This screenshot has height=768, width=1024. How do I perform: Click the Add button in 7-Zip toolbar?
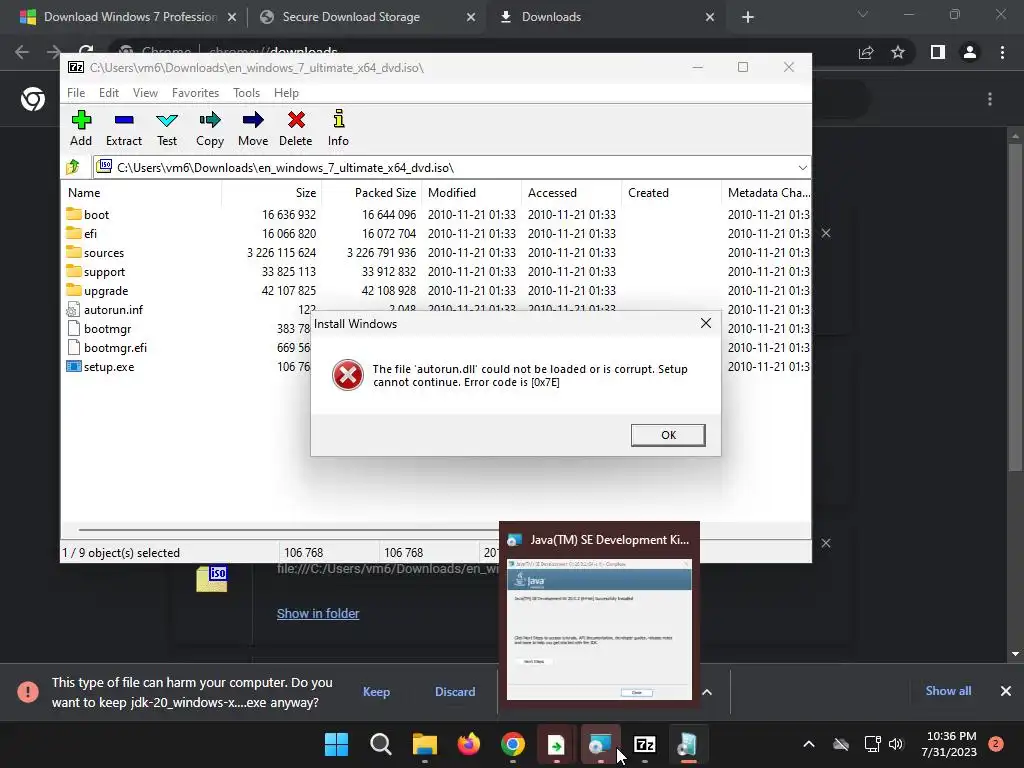(x=81, y=129)
